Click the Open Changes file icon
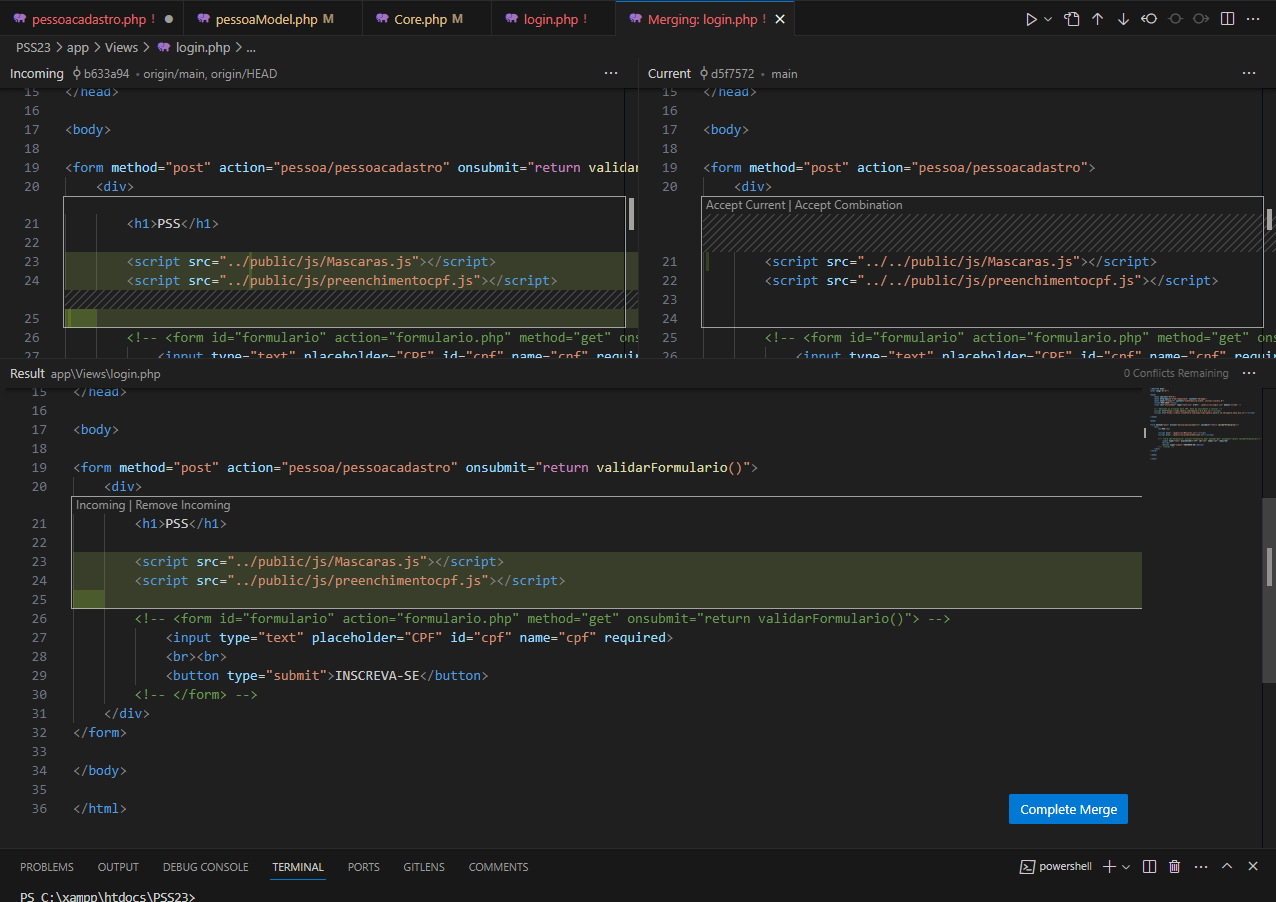This screenshot has height=902, width=1276. (x=1072, y=19)
